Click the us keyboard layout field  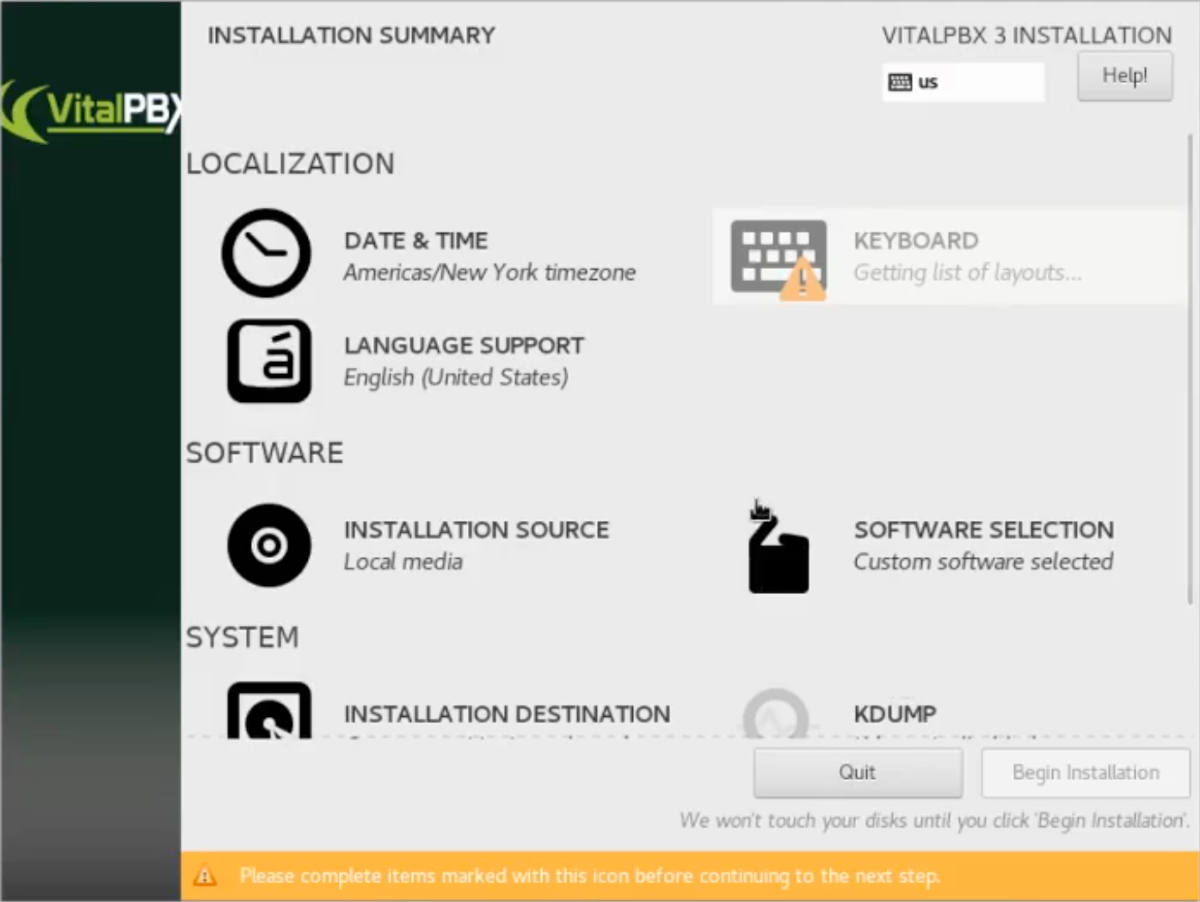[963, 82]
